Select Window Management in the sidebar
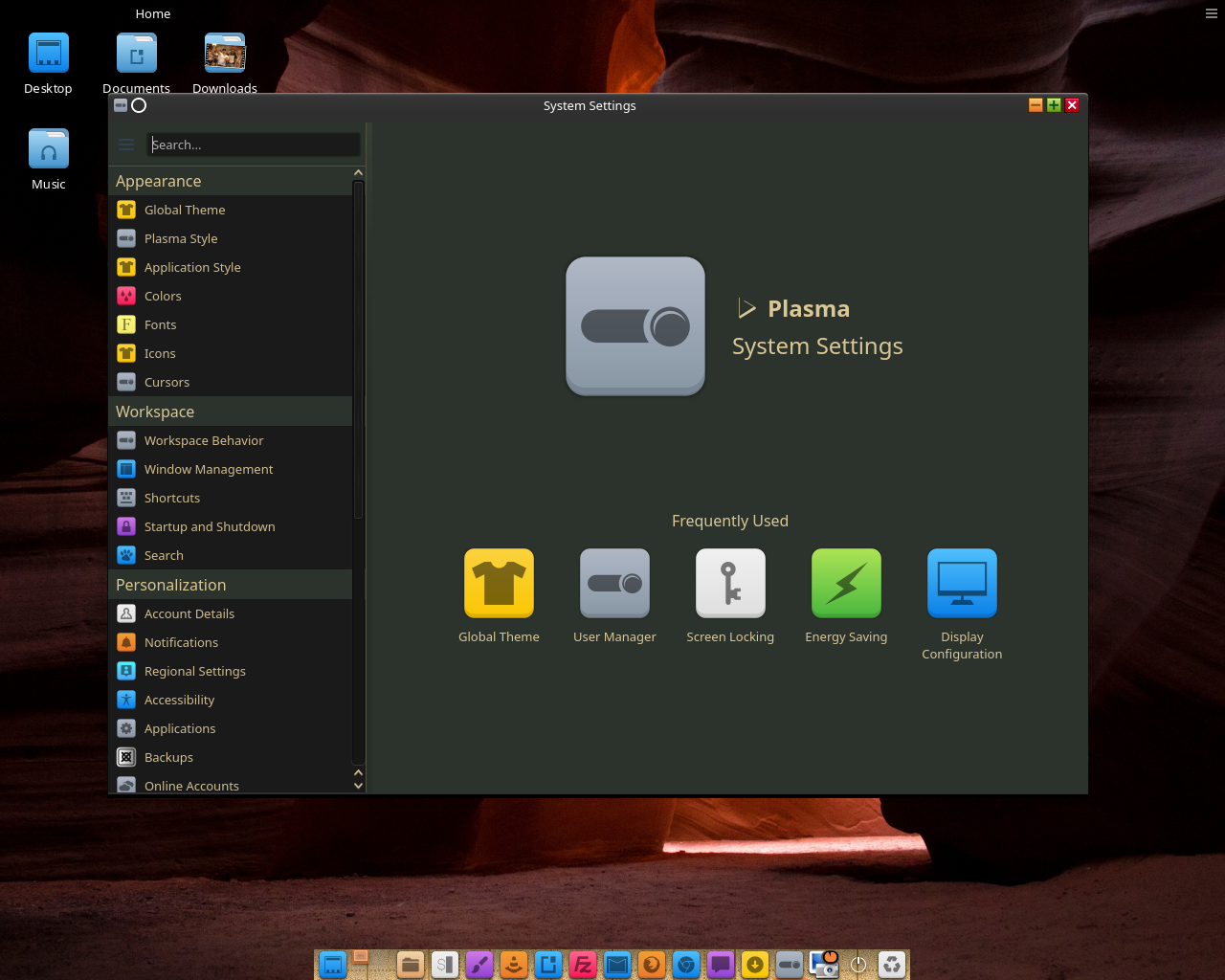This screenshot has width=1225, height=980. [x=231, y=469]
